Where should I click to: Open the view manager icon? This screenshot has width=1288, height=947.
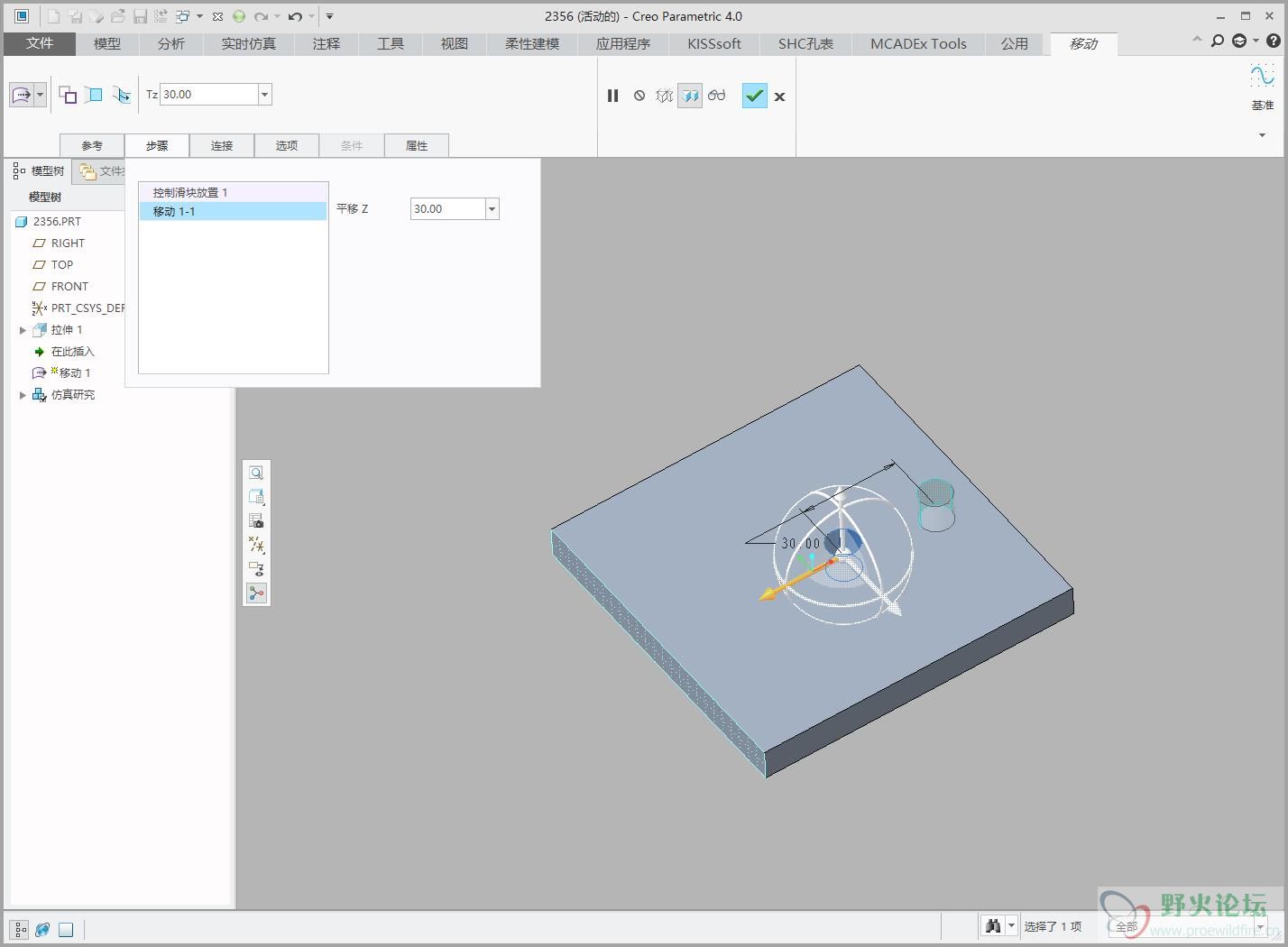click(x=257, y=521)
